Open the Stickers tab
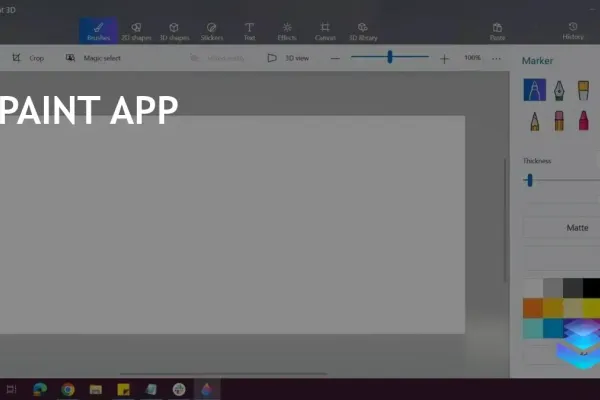This screenshot has height=400, width=600. (212, 31)
